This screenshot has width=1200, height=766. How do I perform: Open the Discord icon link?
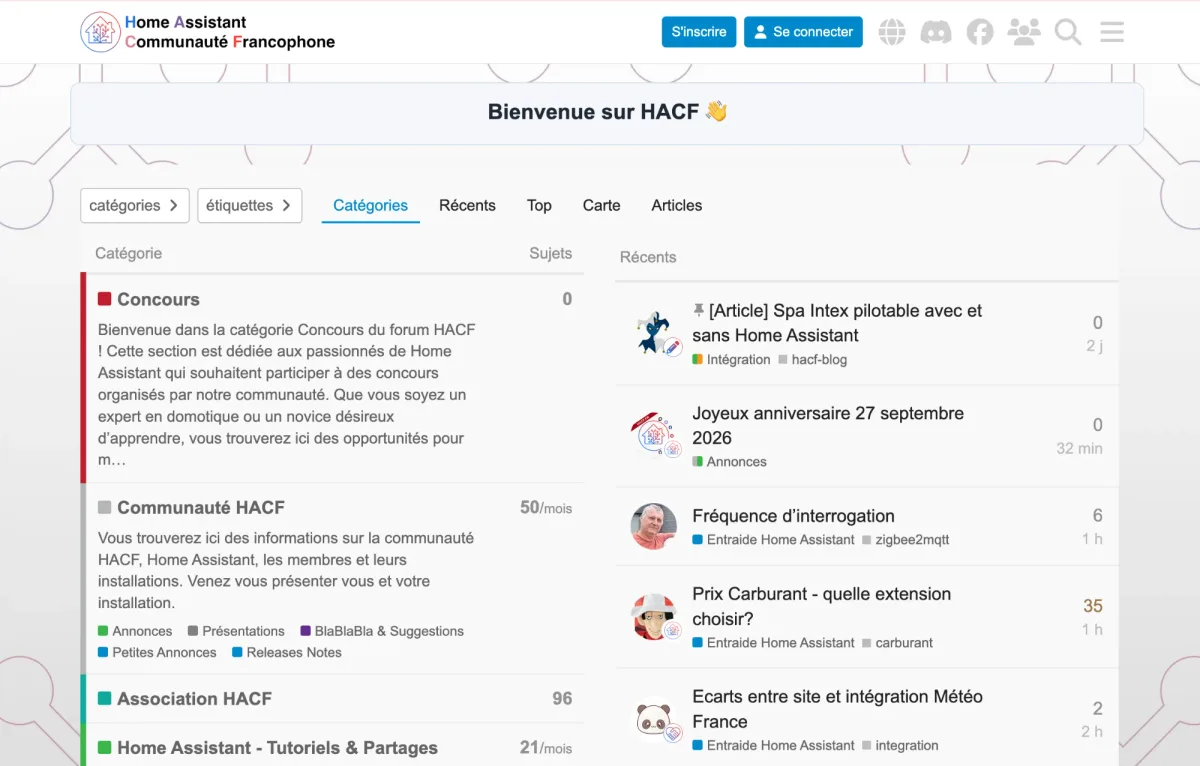[936, 32]
